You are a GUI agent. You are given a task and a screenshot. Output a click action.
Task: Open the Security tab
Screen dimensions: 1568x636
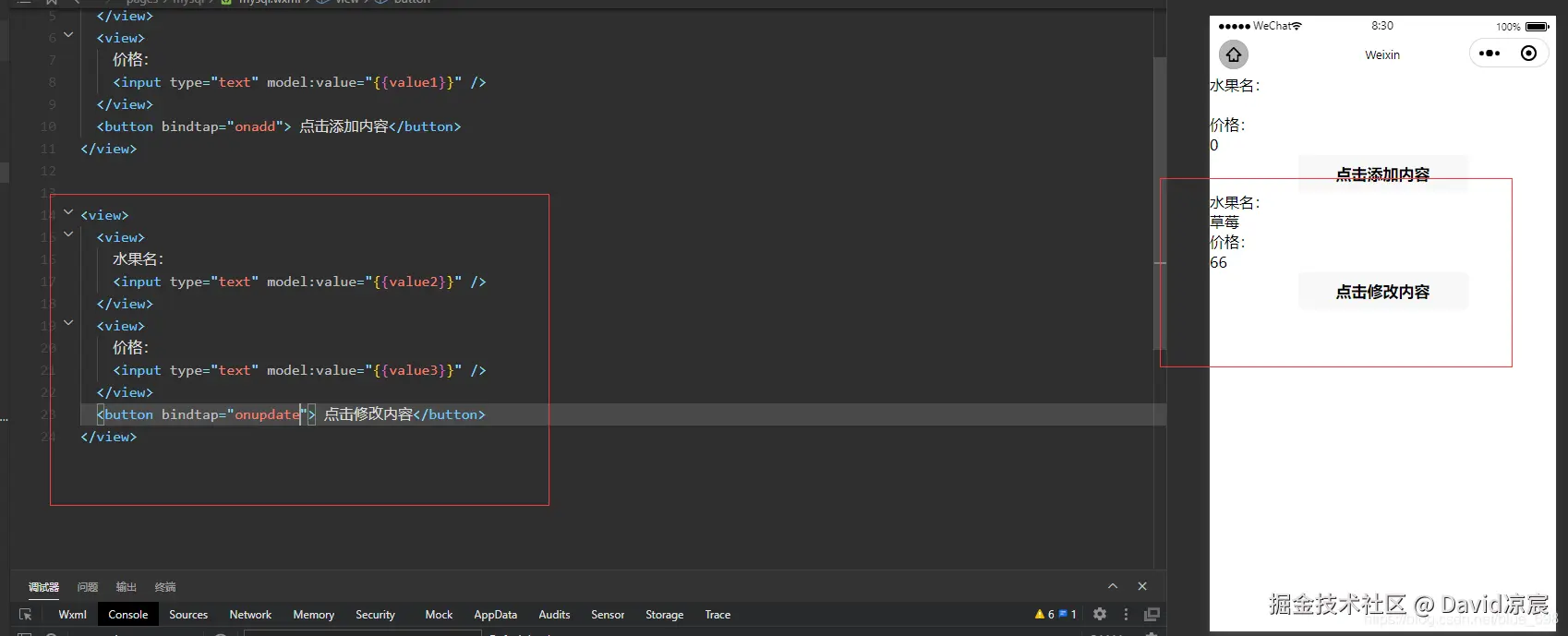click(375, 614)
